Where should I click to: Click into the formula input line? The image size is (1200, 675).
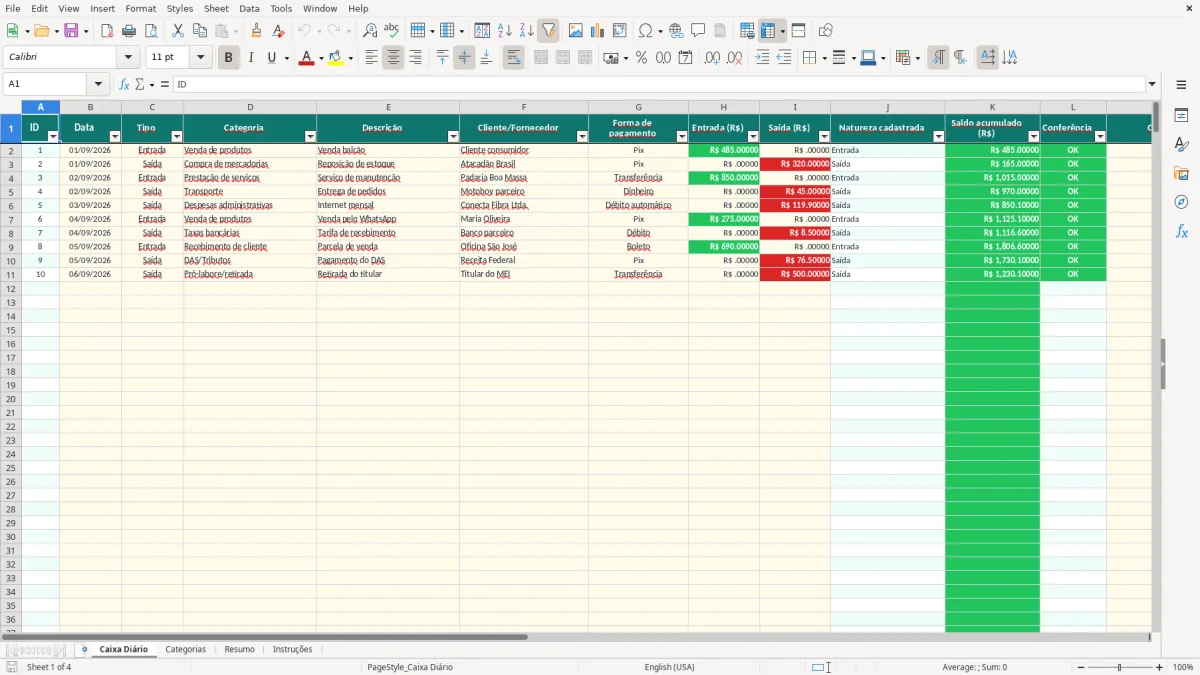click(658, 85)
